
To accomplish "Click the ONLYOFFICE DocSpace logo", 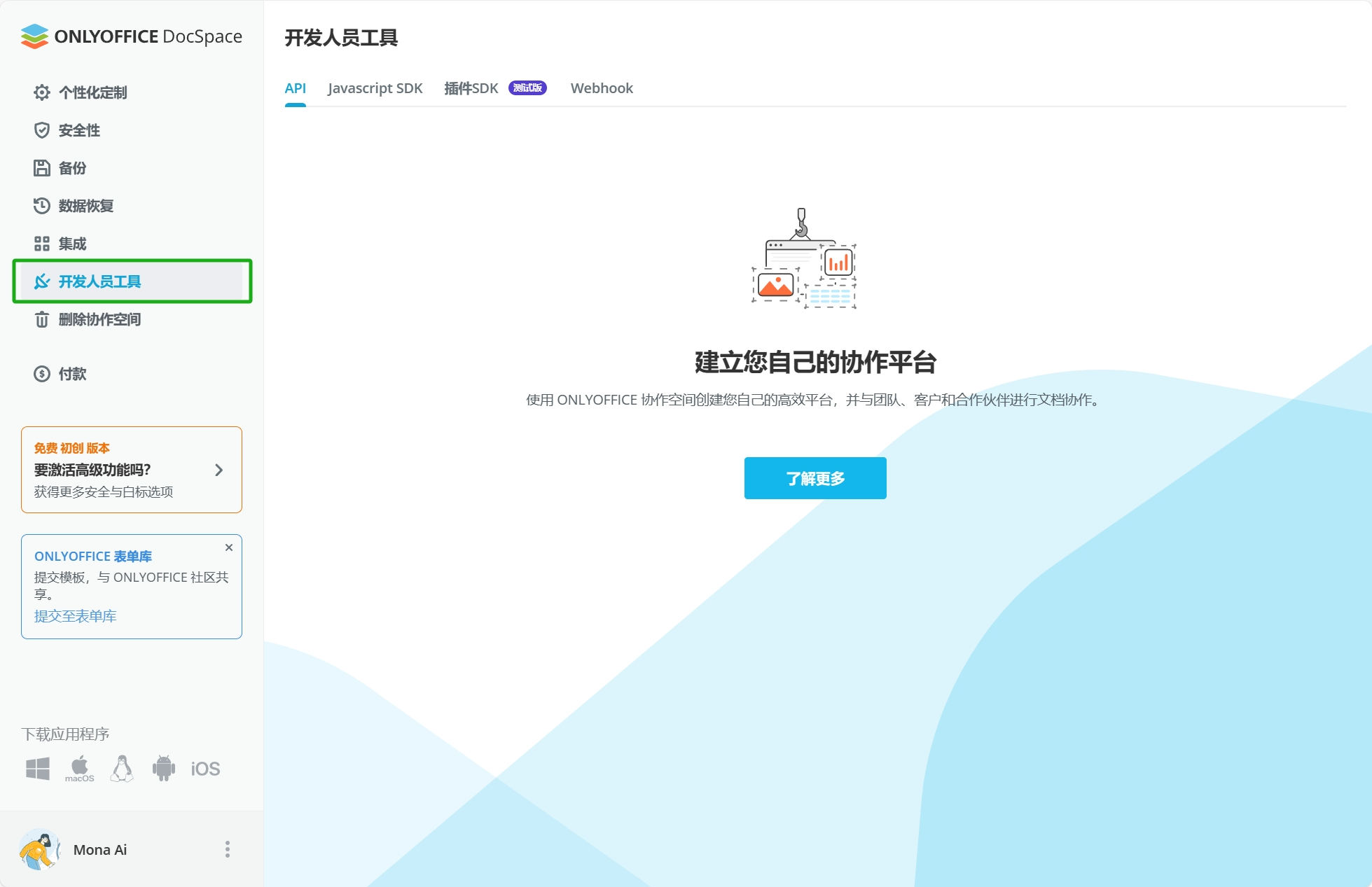I will [x=132, y=36].
